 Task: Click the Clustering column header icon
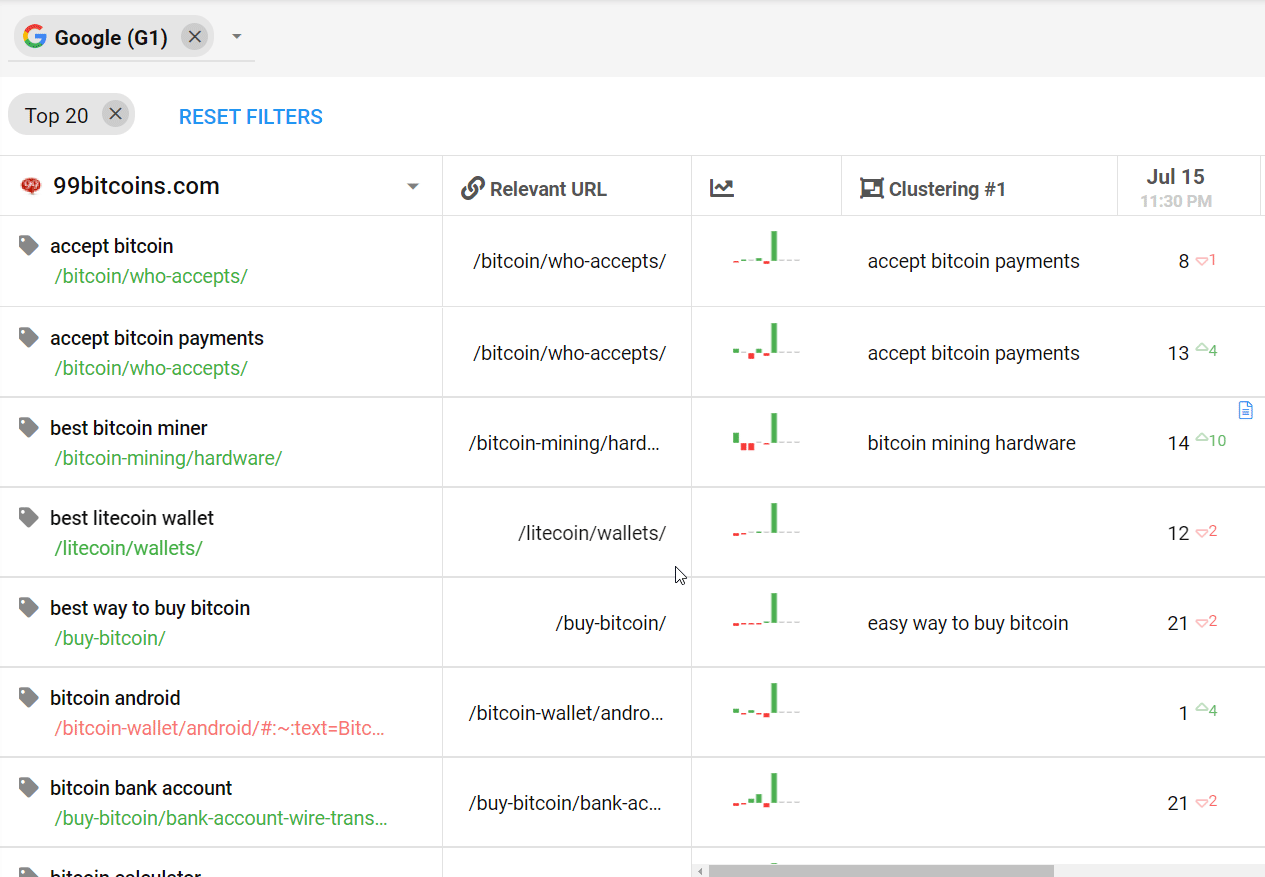pyautogui.click(x=872, y=189)
